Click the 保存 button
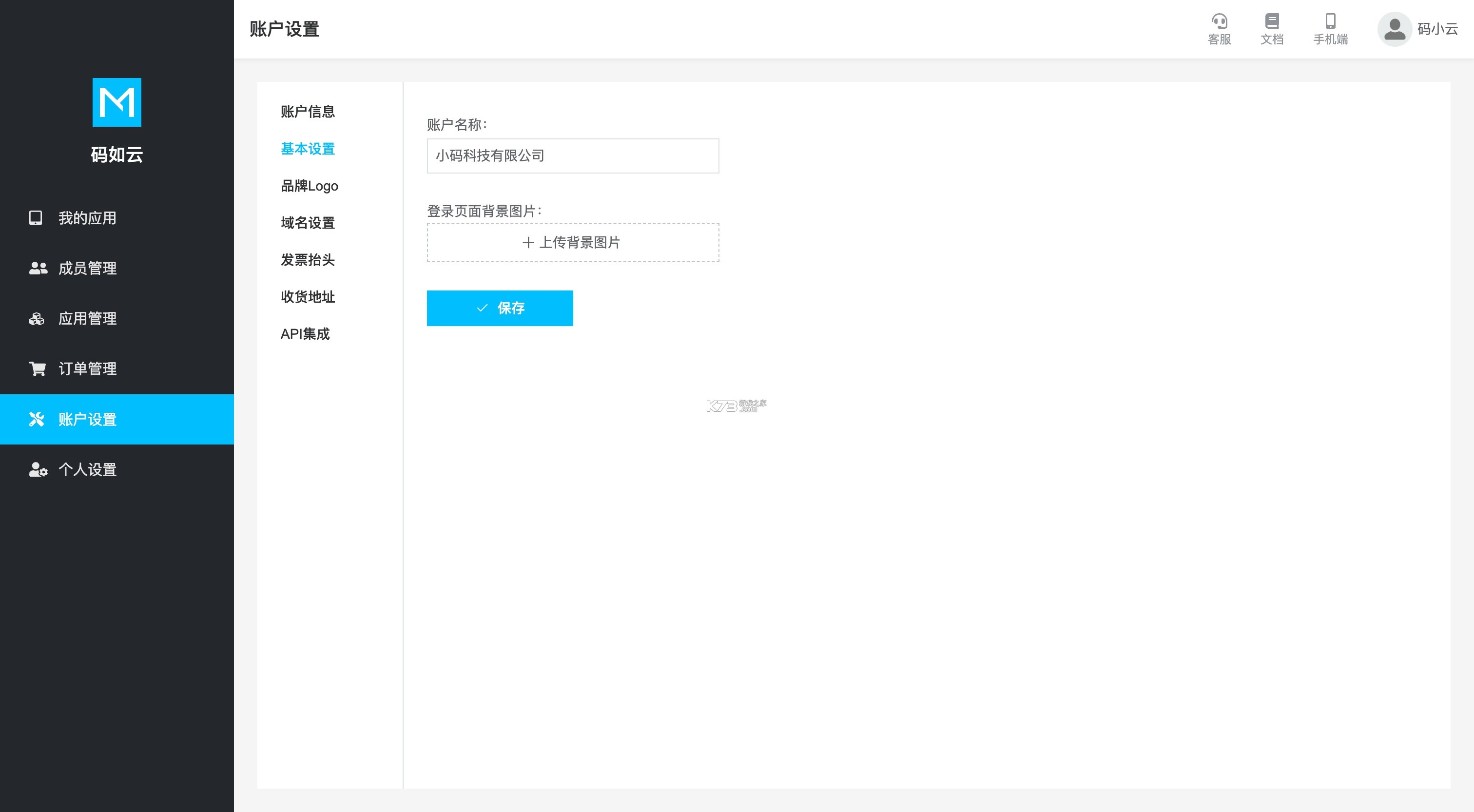 coord(500,308)
